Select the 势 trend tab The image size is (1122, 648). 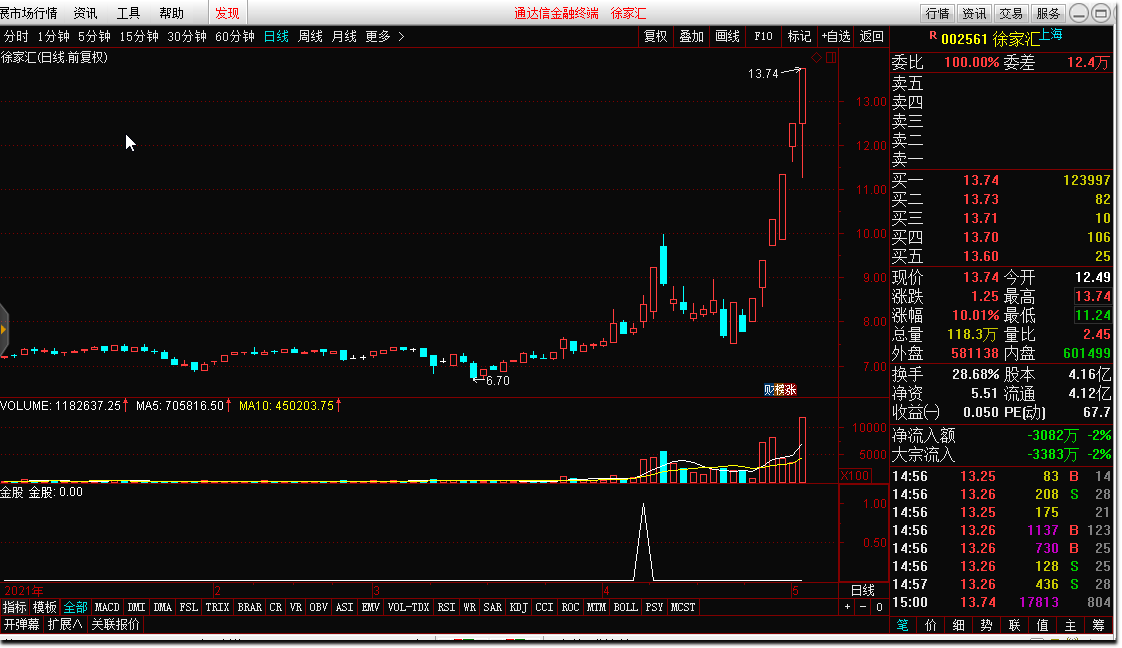point(986,626)
